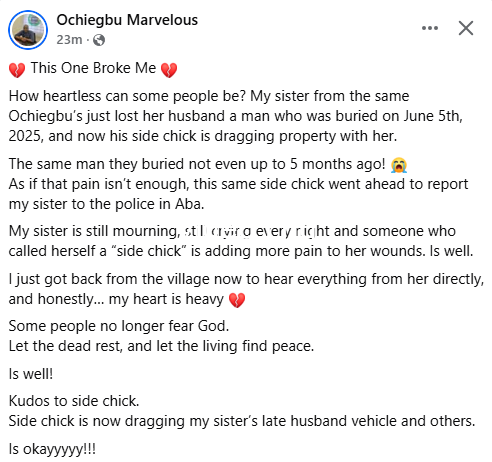Click the broken heart emoji before the title
The image size is (492, 462).
click(x=17, y=70)
